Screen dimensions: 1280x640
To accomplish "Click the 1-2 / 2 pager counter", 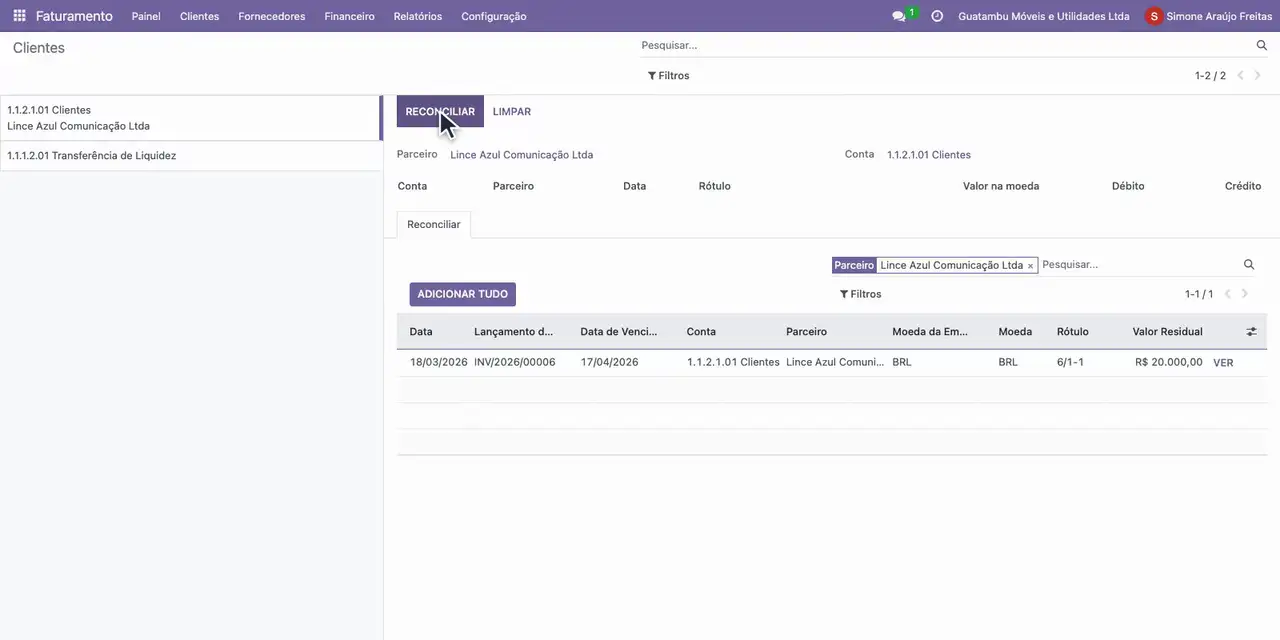I will coord(1210,75).
